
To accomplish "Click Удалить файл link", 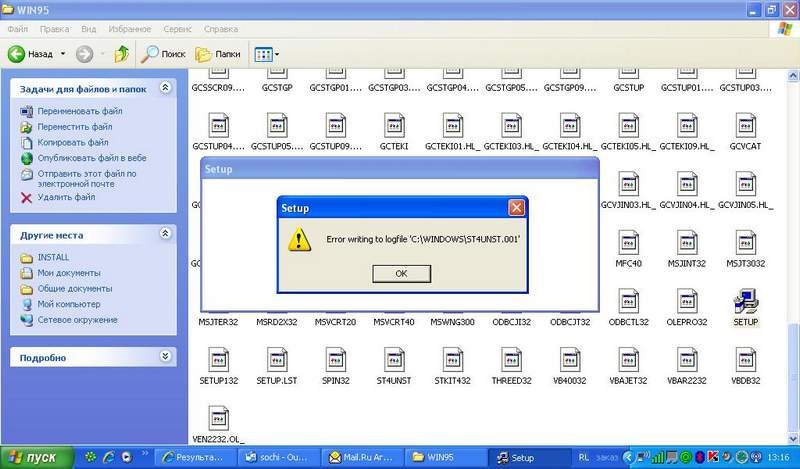I will (x=66, y=197).
